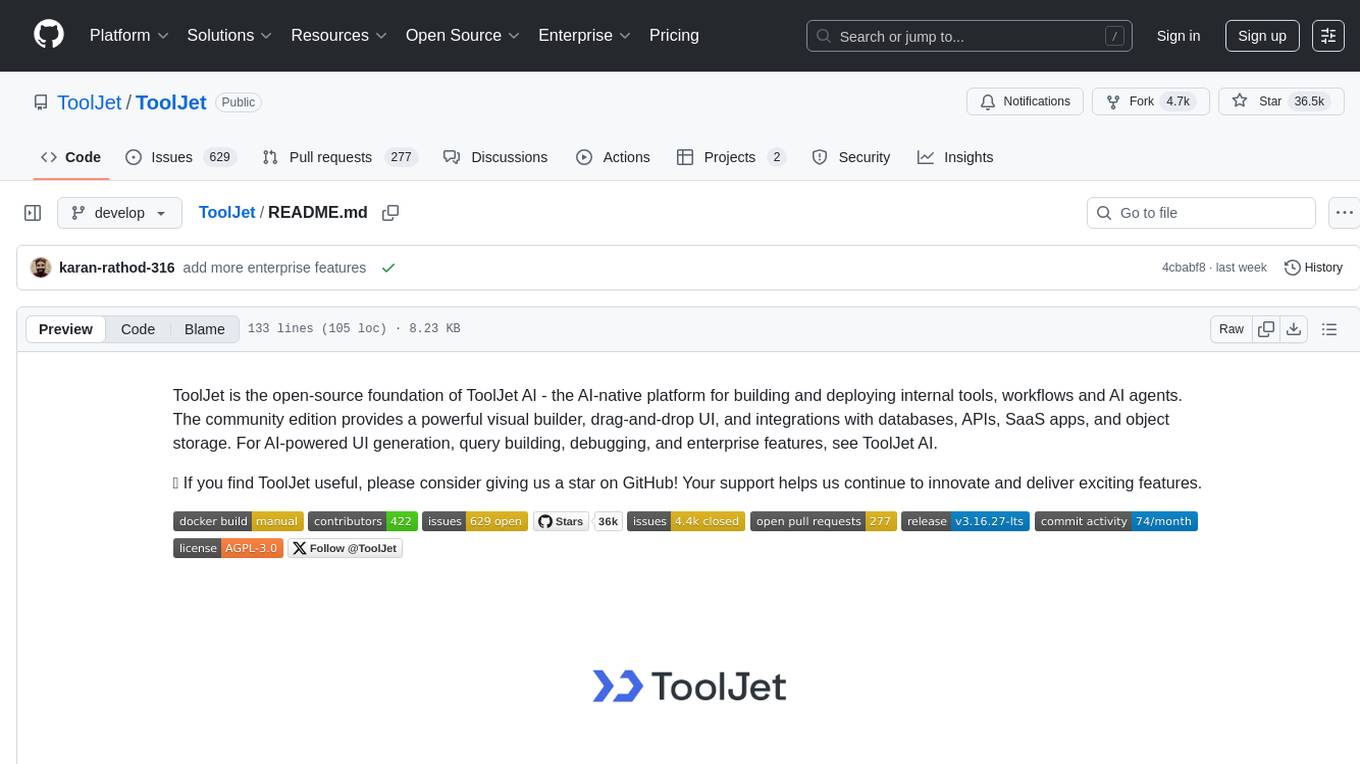Open the Pricing page

pyautogui.click(x=674, y=35)
